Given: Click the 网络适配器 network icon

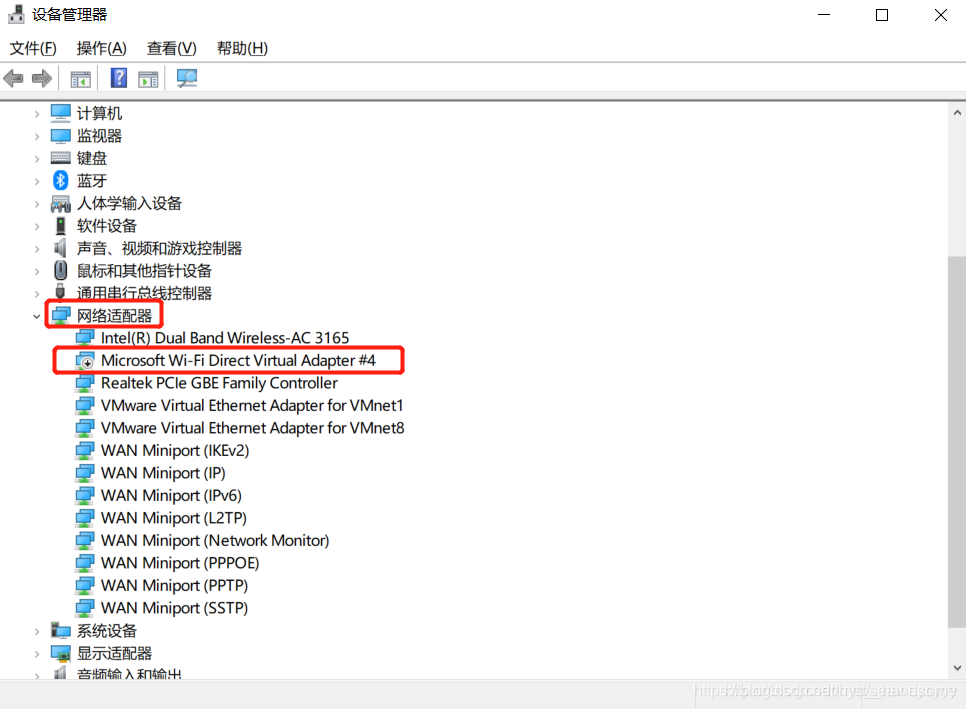Looking at the screenshot, I should click(60, 315).
